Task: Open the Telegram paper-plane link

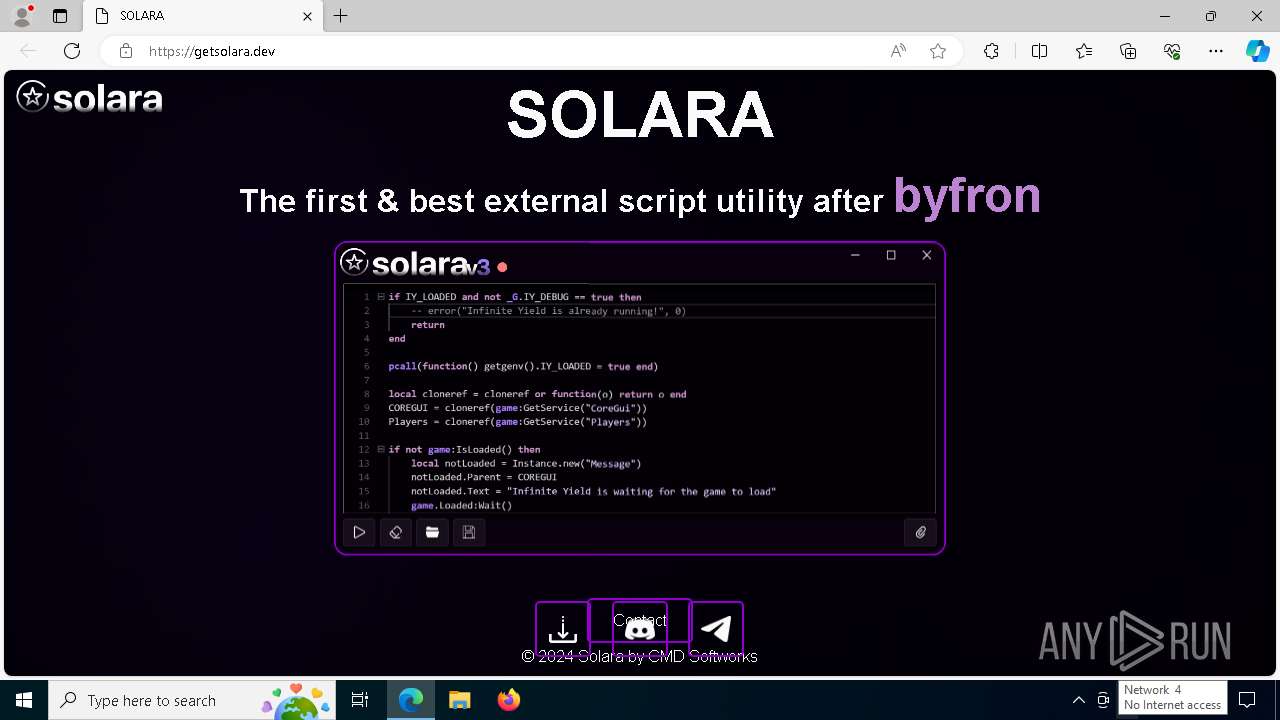Action: click(716, 629)
